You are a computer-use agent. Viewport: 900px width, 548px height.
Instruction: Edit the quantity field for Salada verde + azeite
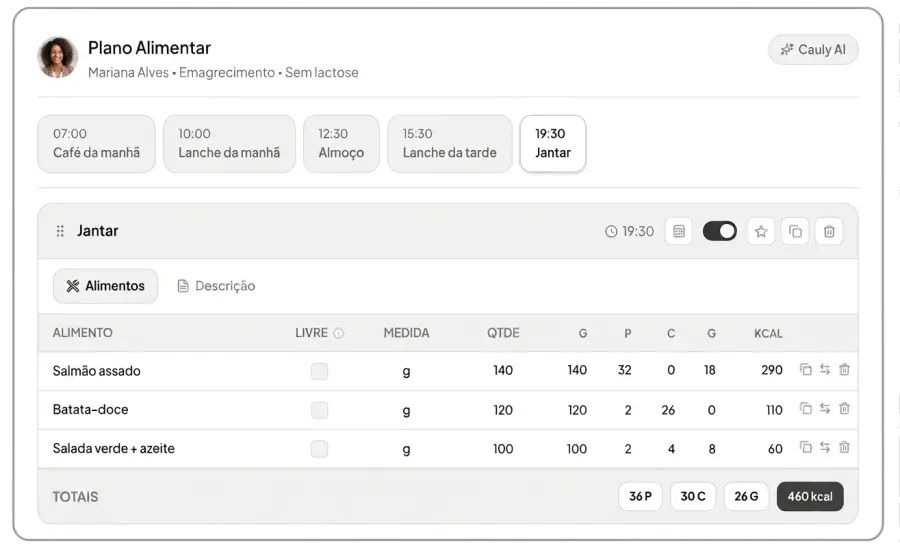pyautogui.click(x=503, y=449)
